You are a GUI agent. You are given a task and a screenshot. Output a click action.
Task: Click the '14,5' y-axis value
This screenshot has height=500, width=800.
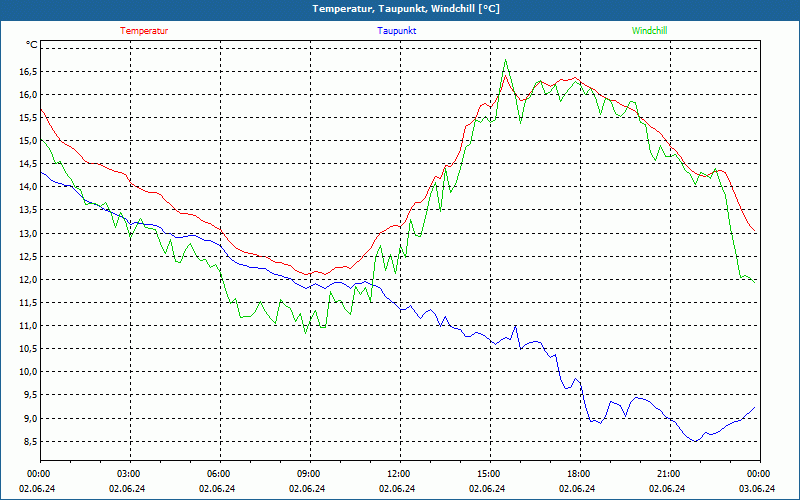tap(28, 164)
